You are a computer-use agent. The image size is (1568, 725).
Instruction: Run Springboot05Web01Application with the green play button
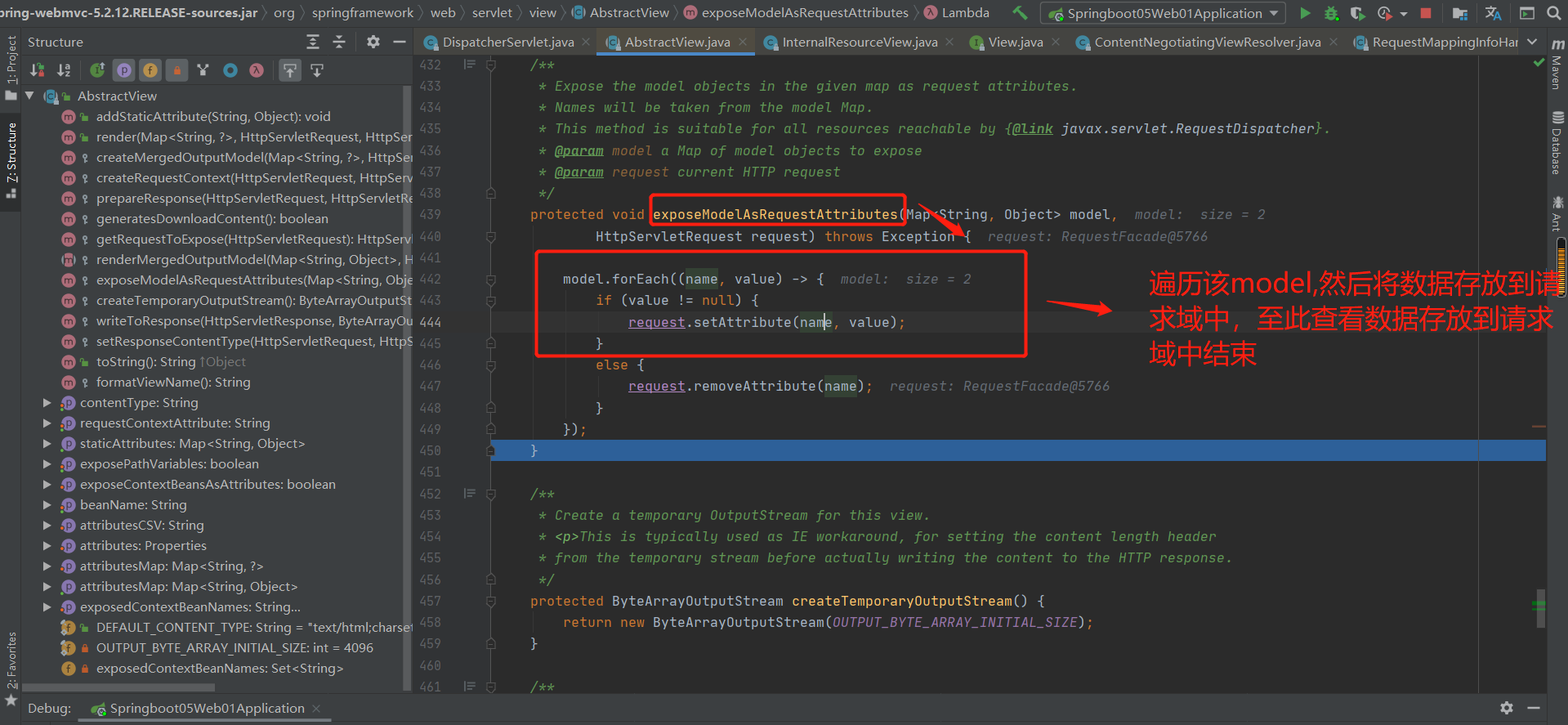1305,13
